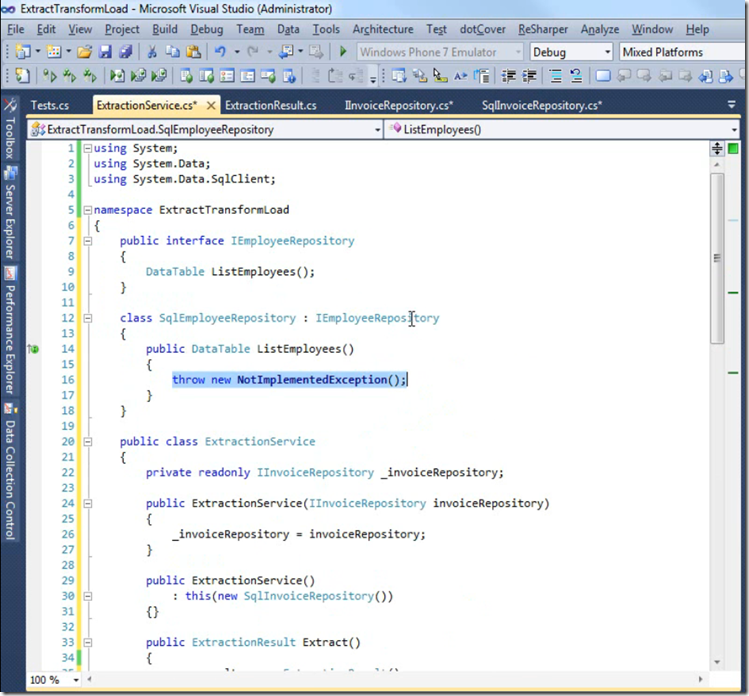The width and height of the screenshot is (749, 696).
Task: Click the Display Word Completion icon
Action: 460,76
